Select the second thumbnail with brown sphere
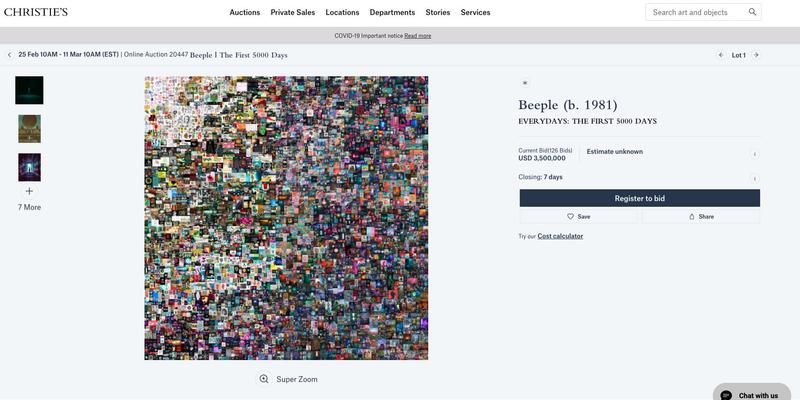 click(x=30, y=129)
